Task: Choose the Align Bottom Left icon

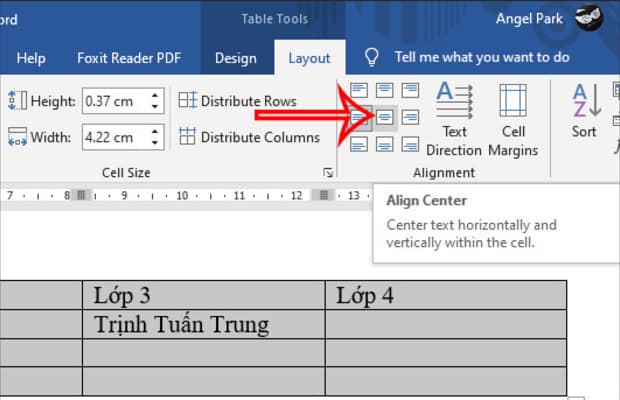Action: click(x=360, y=145)
